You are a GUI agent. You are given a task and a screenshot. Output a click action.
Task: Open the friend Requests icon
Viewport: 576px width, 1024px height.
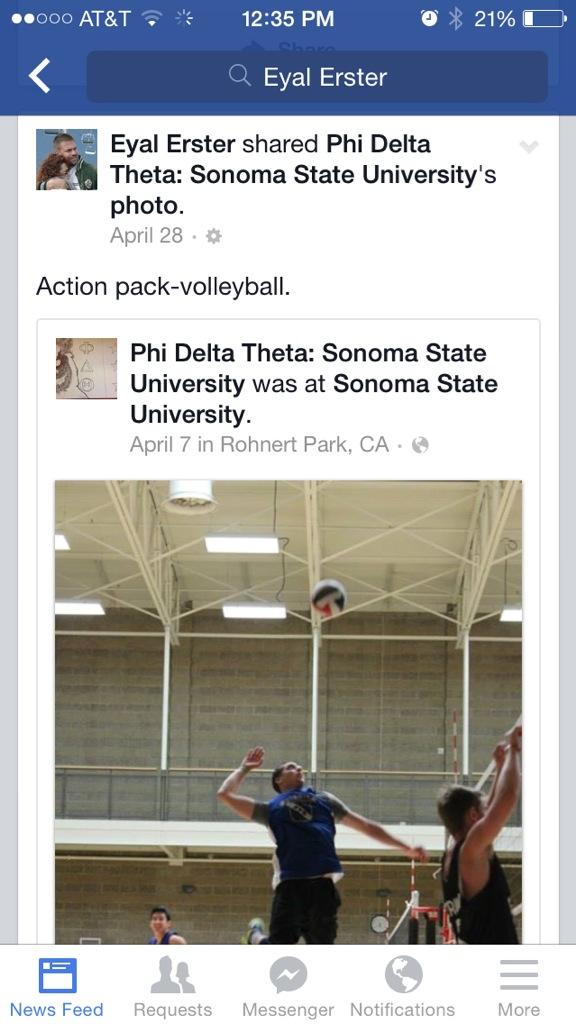point(172,976)
